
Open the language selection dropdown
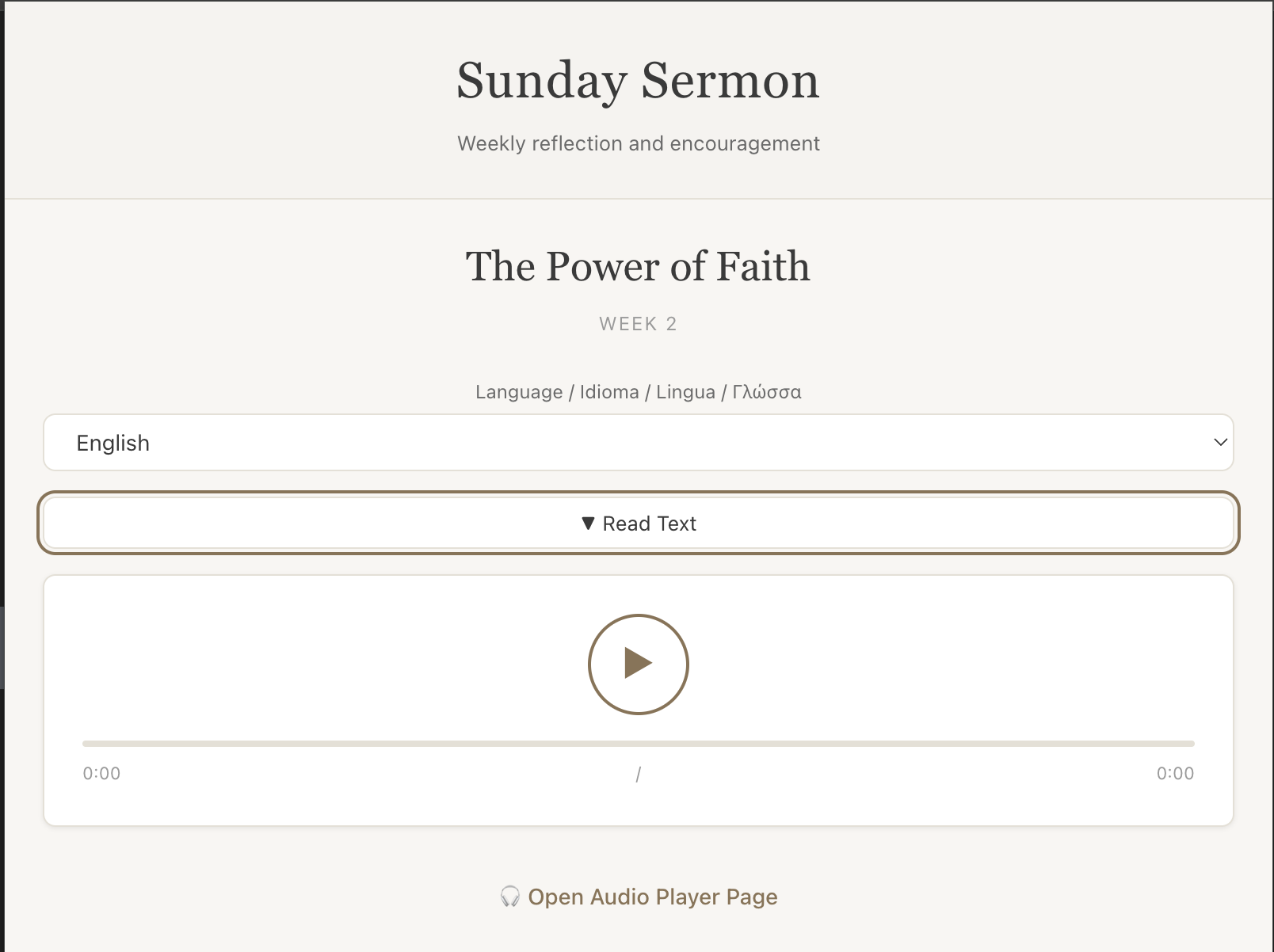tap(637, 443)
